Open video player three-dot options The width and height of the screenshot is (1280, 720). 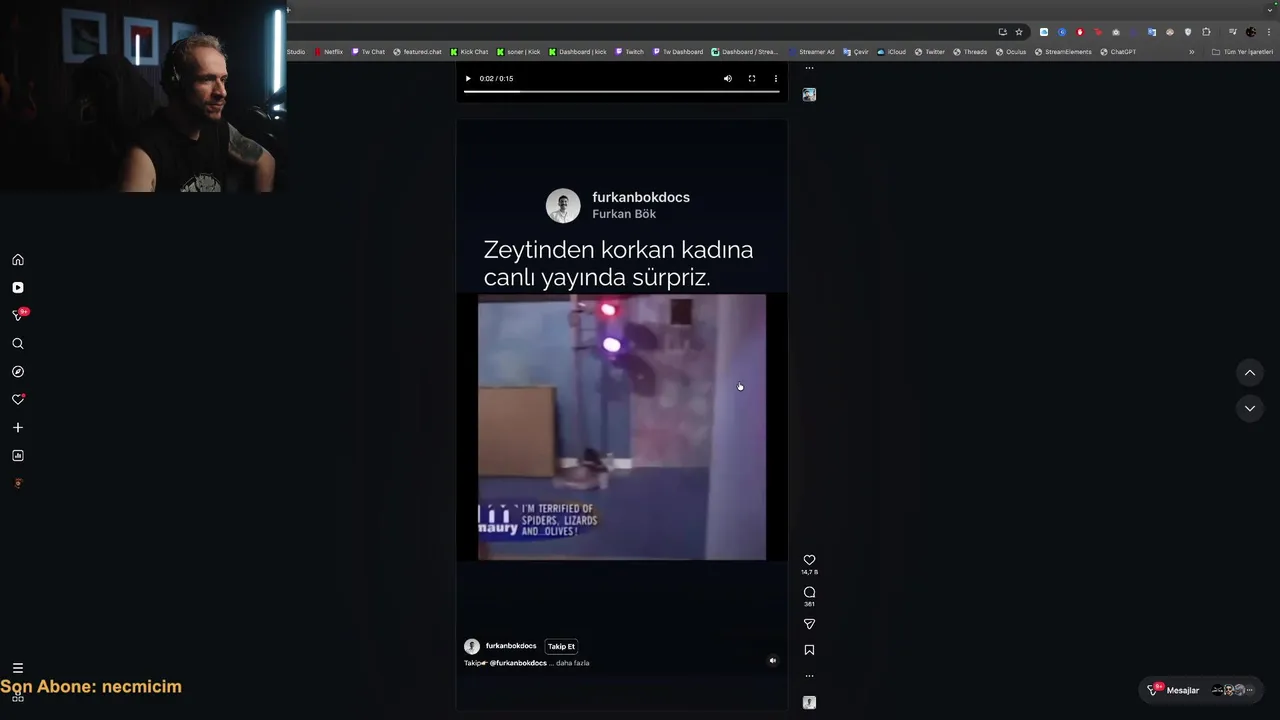pos(776,78)
